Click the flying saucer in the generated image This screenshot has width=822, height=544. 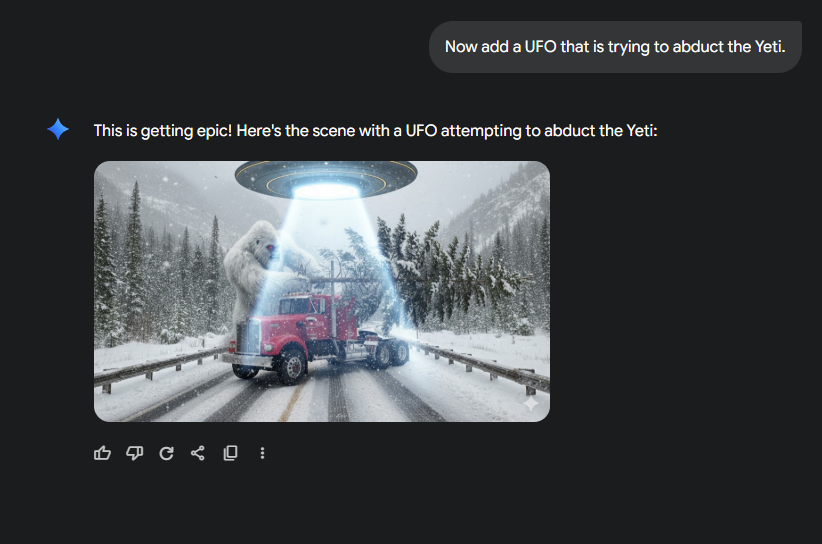click(326, 179)
